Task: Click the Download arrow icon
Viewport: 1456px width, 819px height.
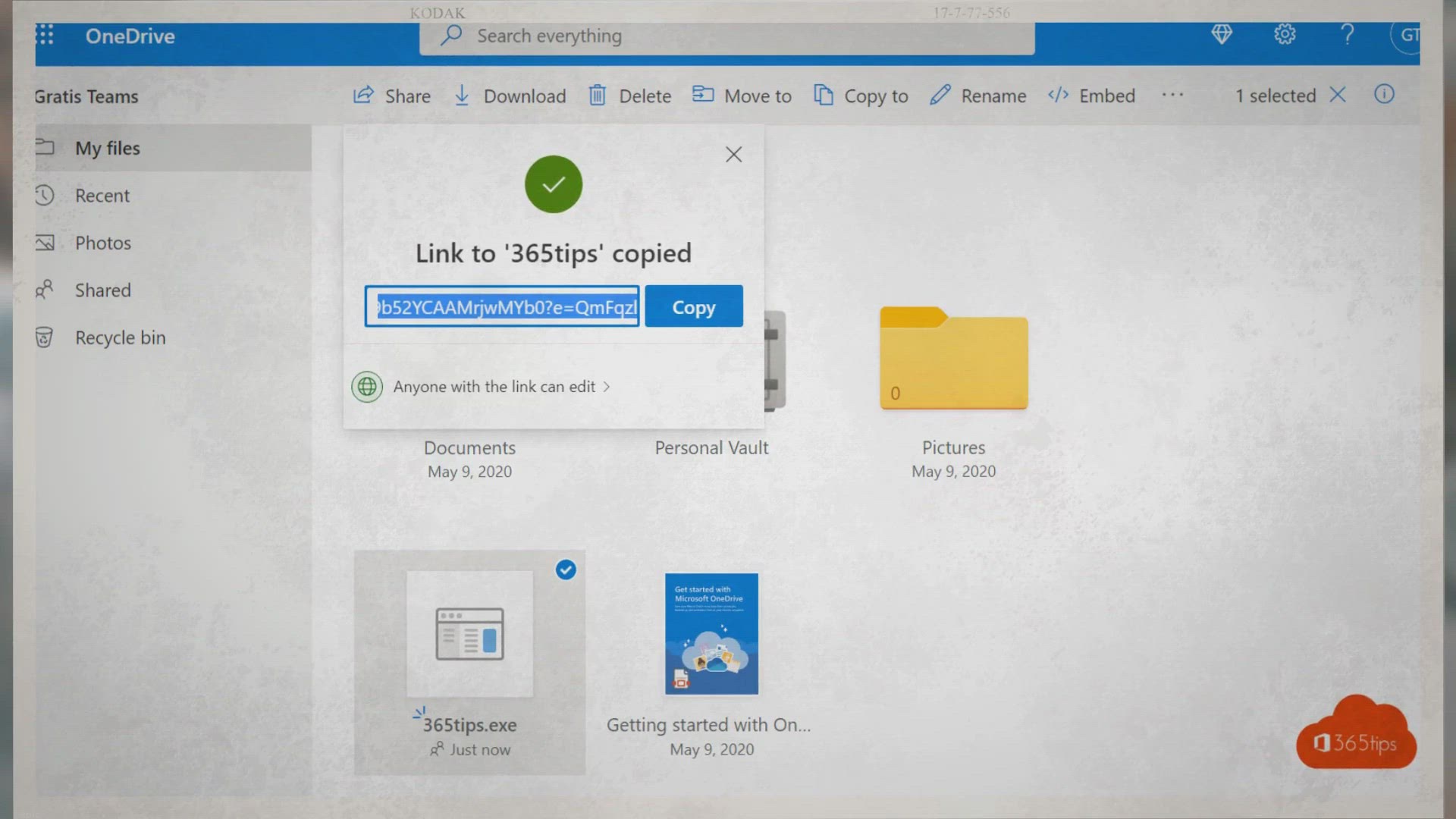Action: (x=462, y=96)
